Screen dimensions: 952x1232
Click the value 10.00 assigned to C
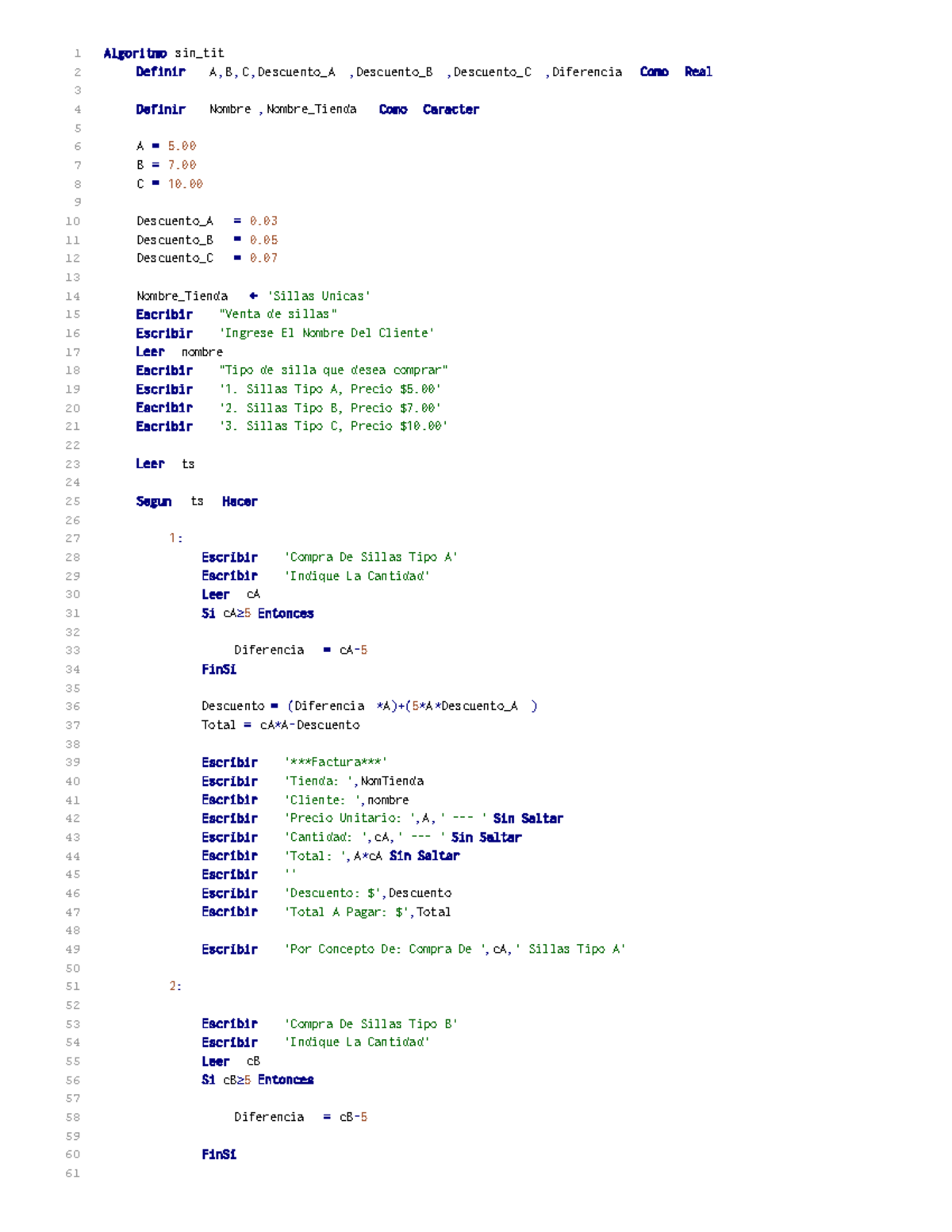click(x=185, y=184)
